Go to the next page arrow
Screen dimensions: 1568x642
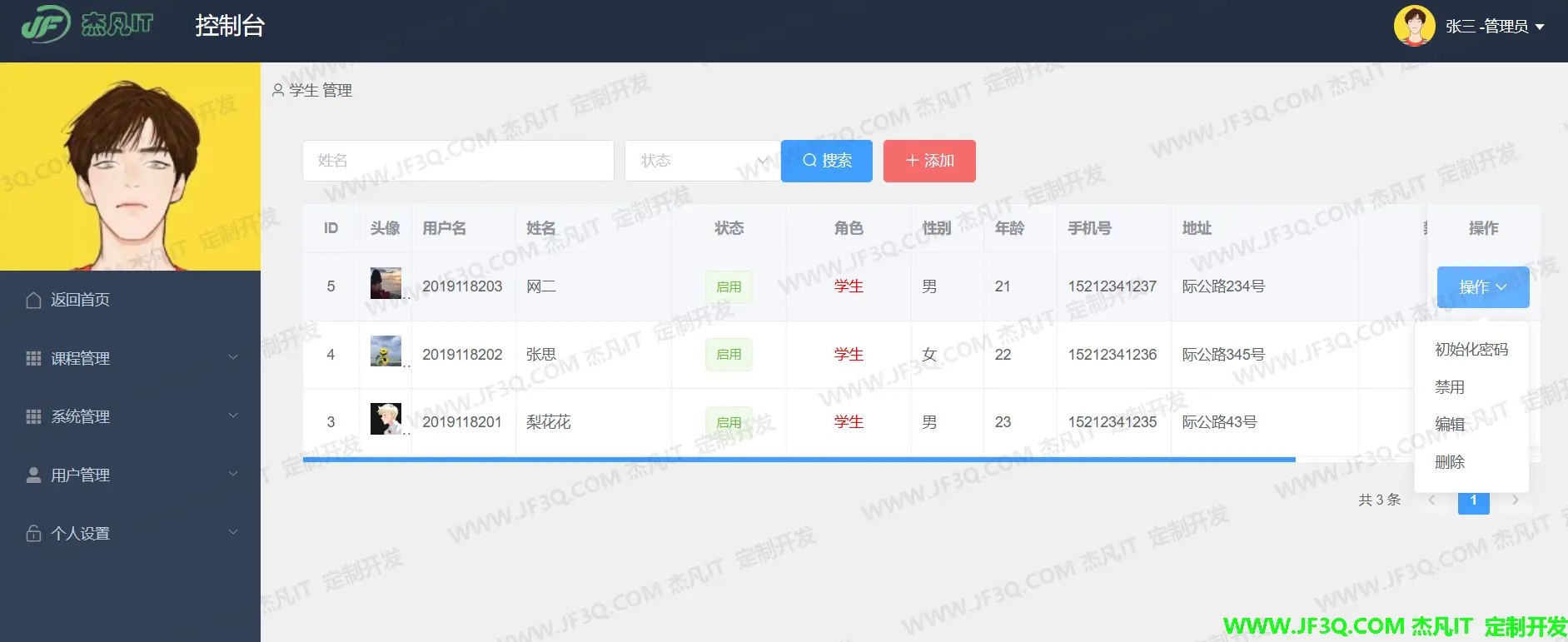1515,500
